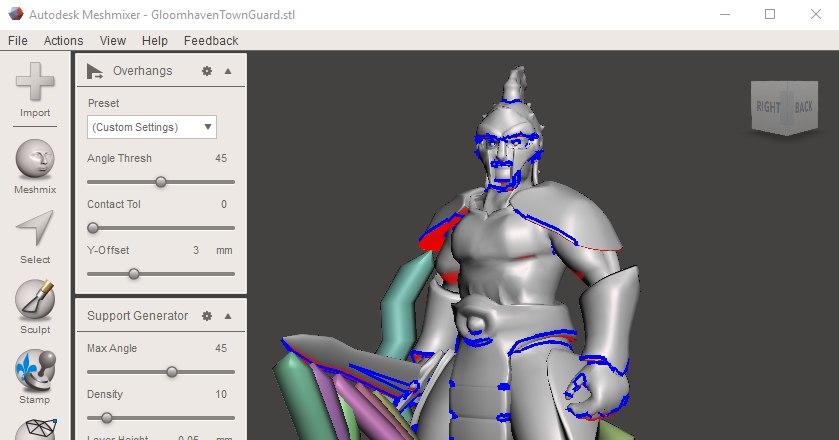Click the Overhangs panel icon
Image resolution: width=839 pixels, height=440 pixels.
point(95,71)
